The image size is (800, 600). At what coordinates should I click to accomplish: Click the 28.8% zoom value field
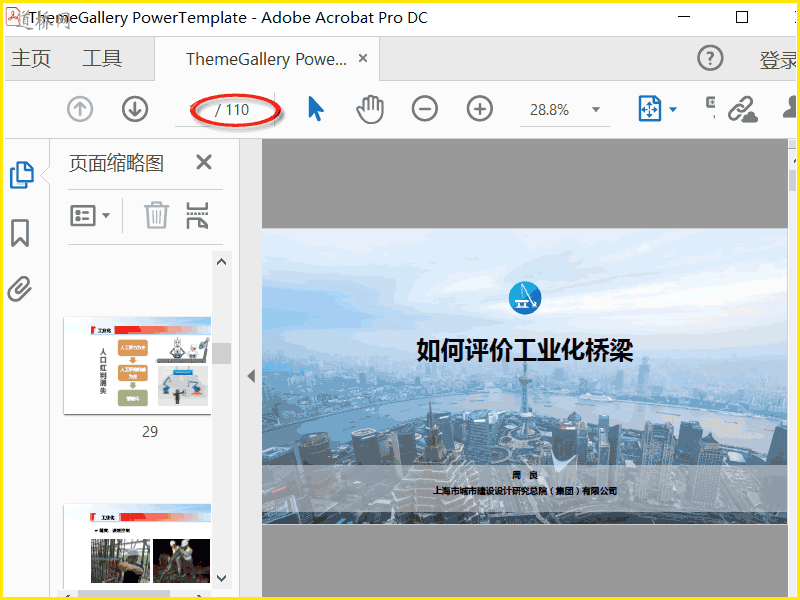coord(549,110)
